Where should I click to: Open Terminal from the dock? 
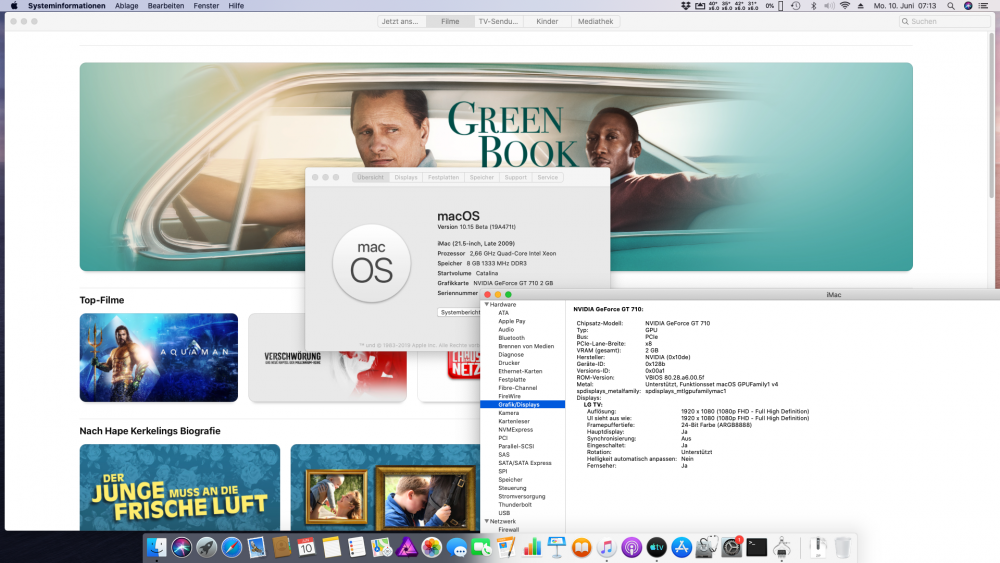tap(757, 547)
